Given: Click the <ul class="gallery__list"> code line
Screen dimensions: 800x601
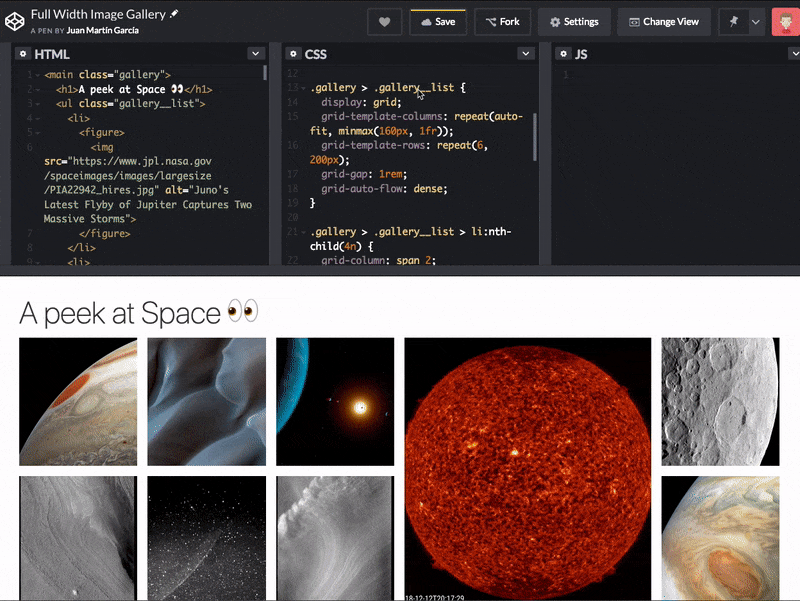Looking at the screenshot, I should (131, 104).
